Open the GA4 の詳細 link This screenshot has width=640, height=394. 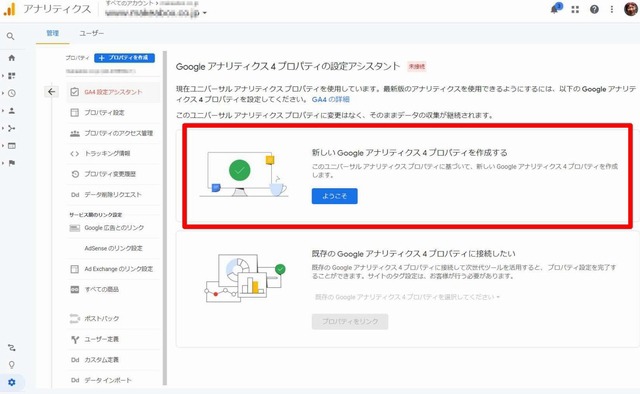pyautogui.click(x=331, y=99)
